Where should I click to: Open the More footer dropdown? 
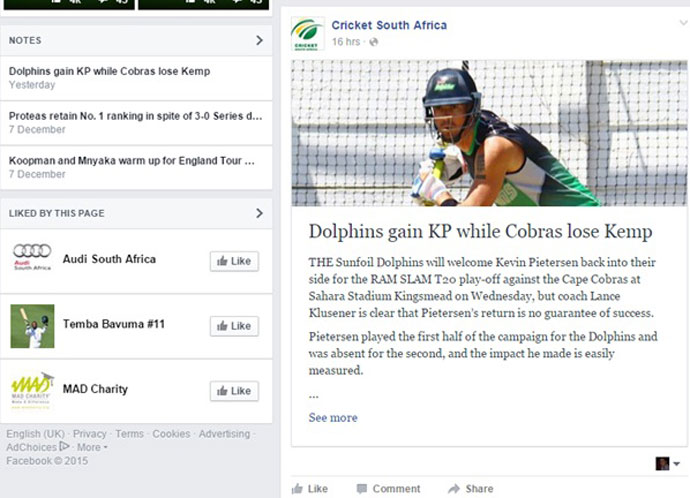[92, 447]
